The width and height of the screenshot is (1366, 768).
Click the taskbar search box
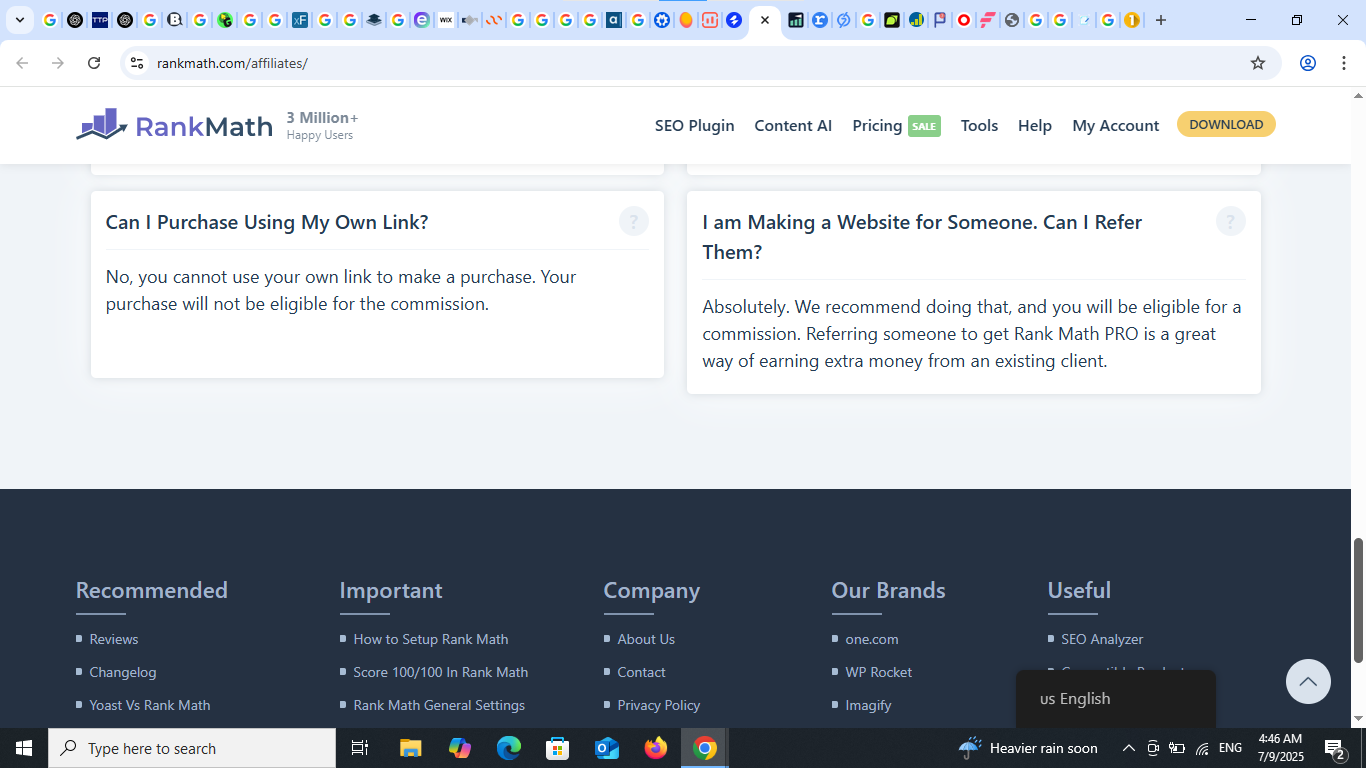(x=192, y=748)
